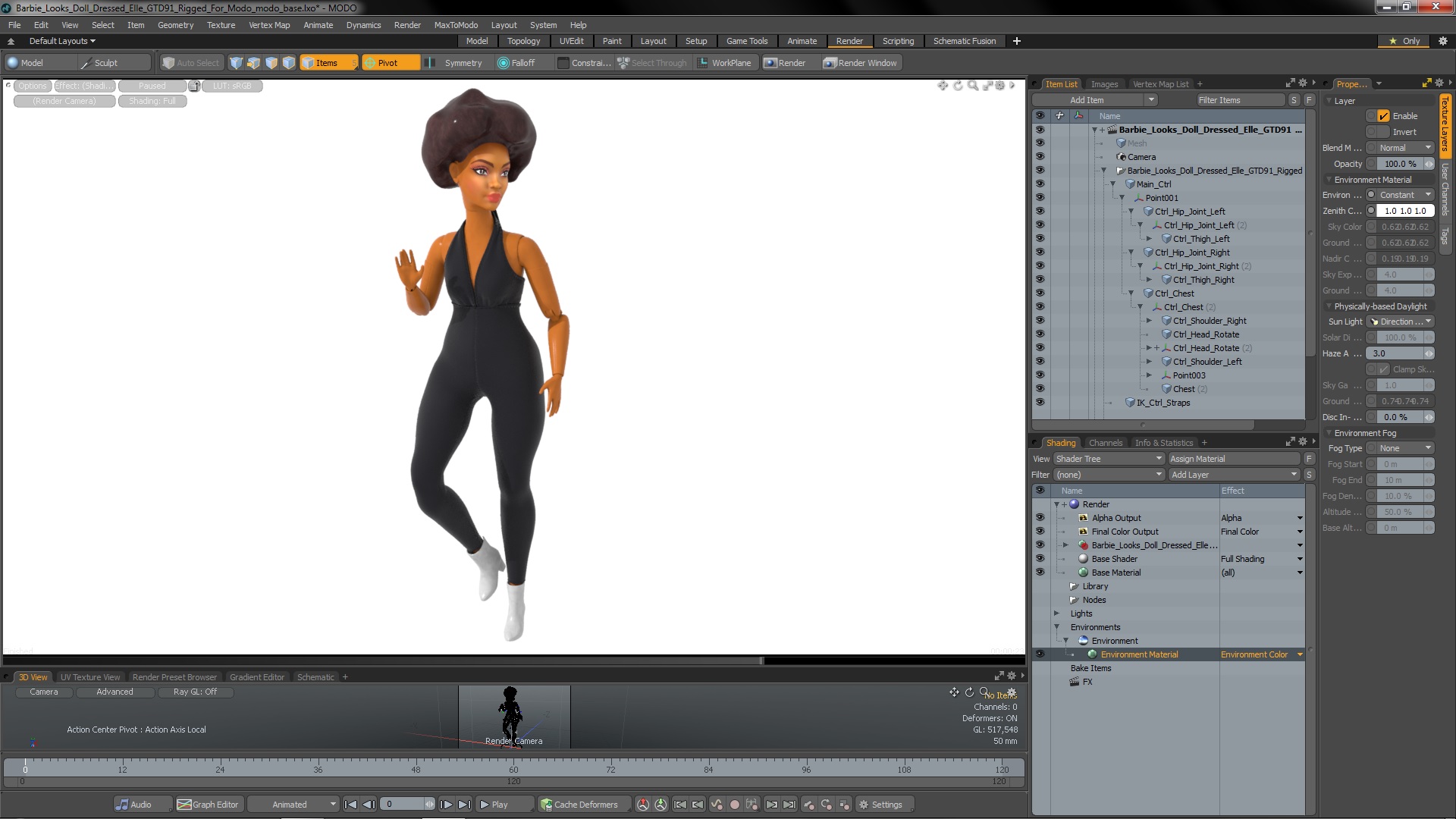Select Vertices selection mode icon

pyautogui.click(x=237, y=63)
